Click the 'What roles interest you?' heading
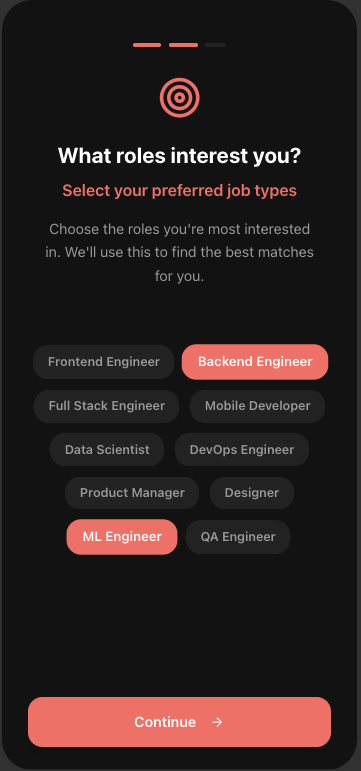This screenshot has height=771, width=361. click(x=180, y=156)
